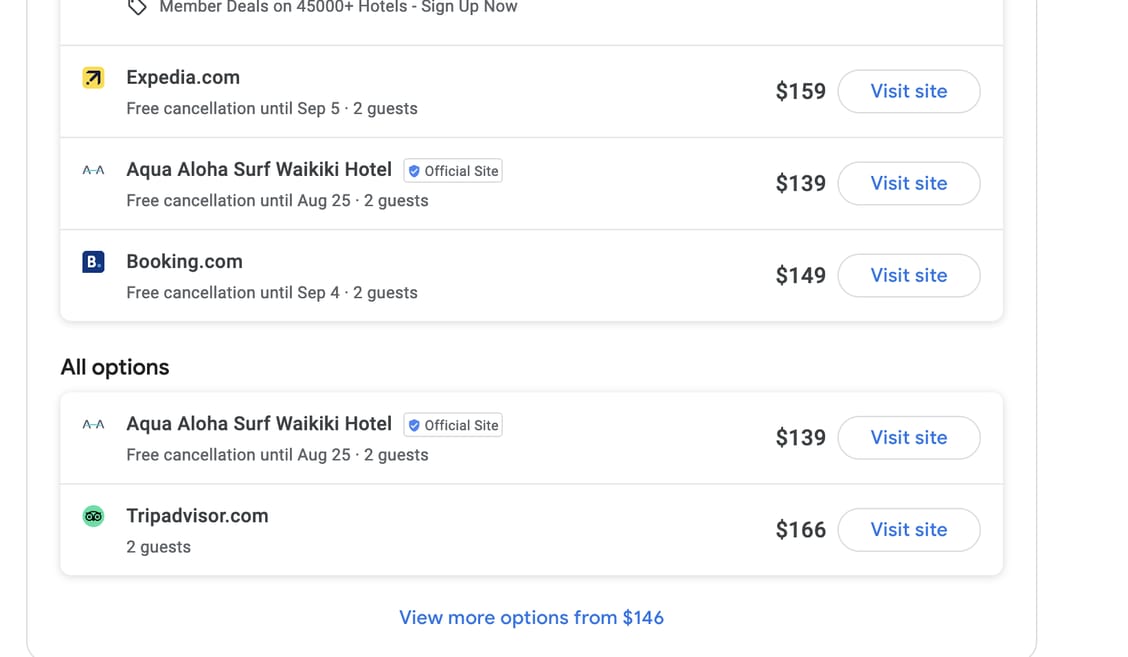This screenshot has height=657, width=1128.
Task: Click Official Site badge above Booking.com row
Action: click(453, 171)
